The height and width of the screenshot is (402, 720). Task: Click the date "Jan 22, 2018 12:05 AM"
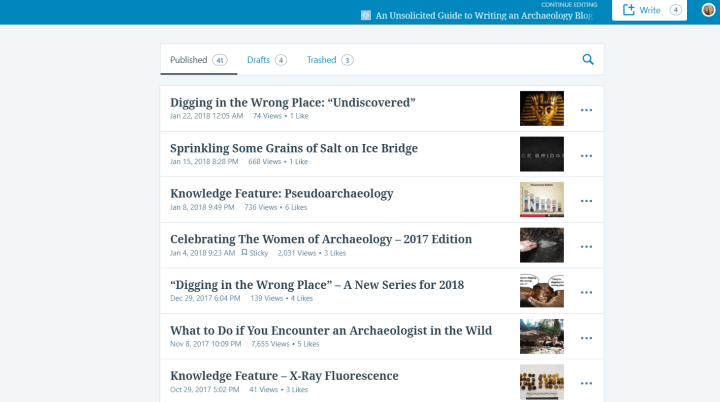(207, 116)
